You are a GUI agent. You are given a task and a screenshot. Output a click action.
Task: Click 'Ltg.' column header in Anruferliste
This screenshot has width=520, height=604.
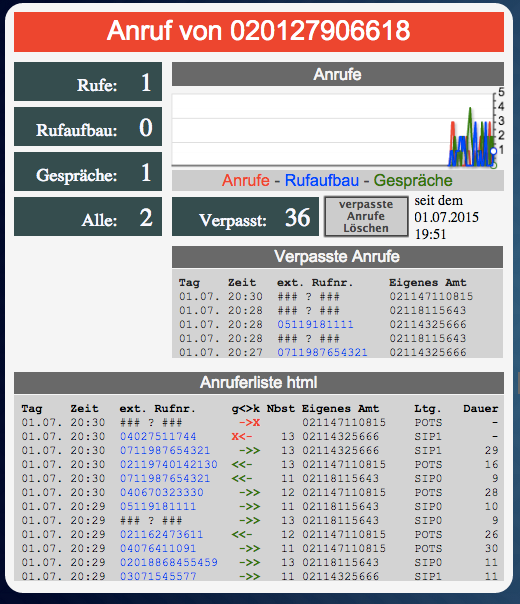point(428,409)
